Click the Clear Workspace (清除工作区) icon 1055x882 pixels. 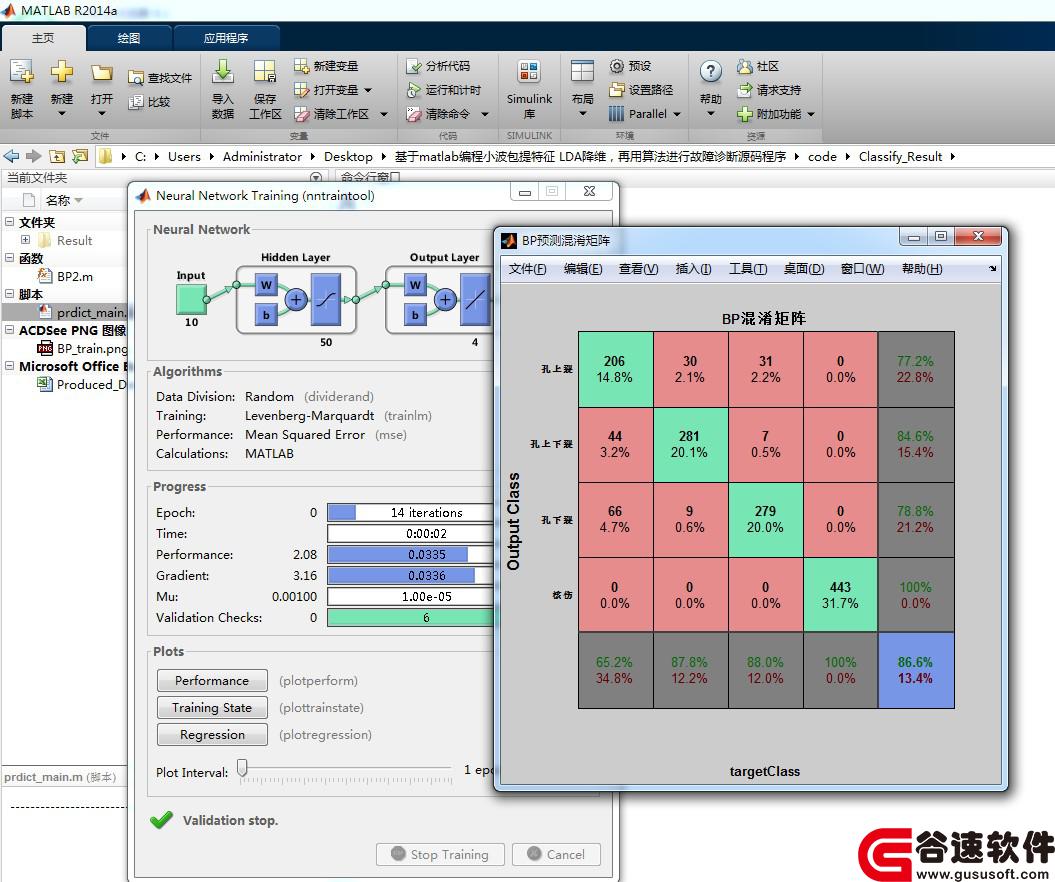click(x=301, y=114)
